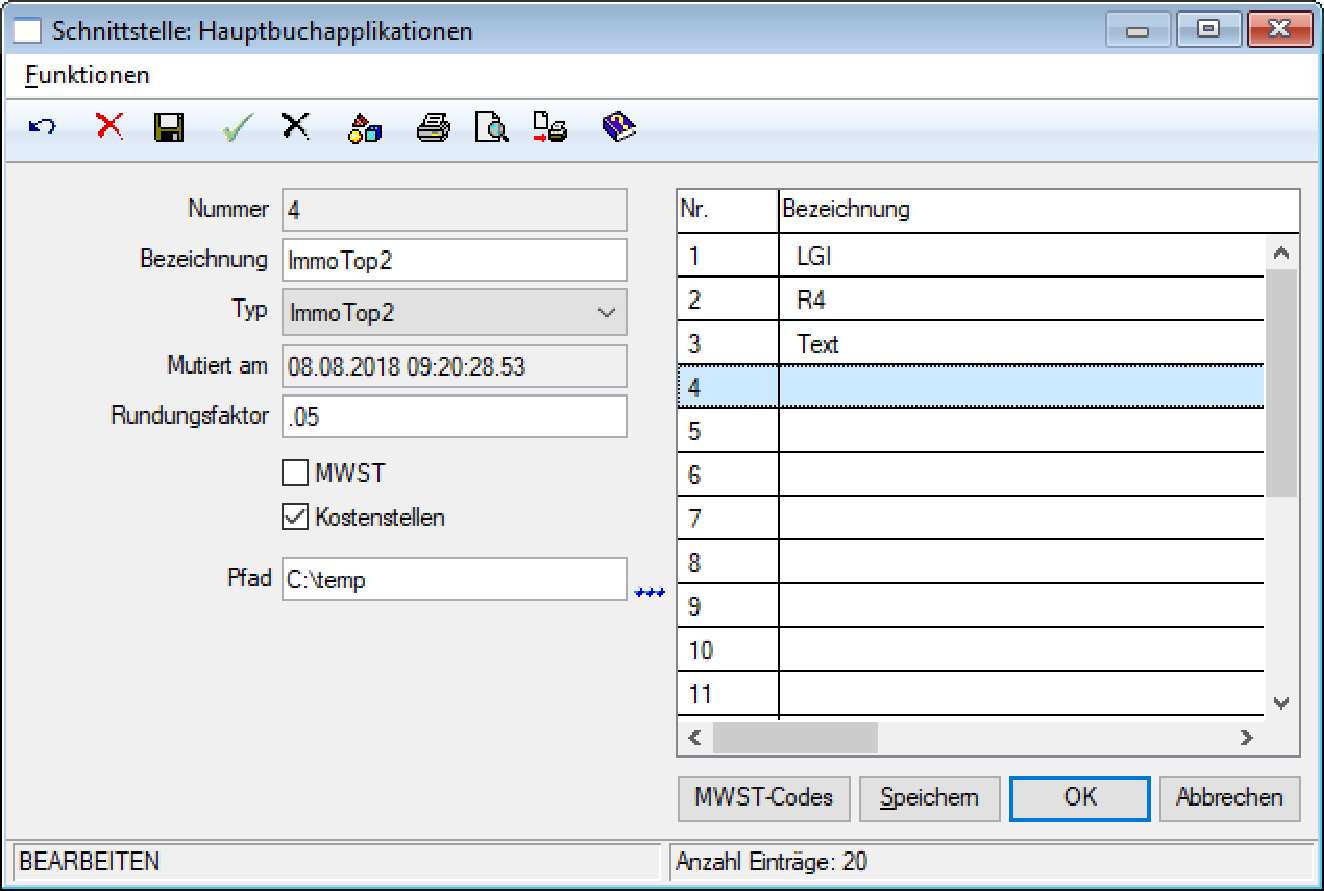Click the red X delete icon
Image resolution: width=1324 pixels, height=891 pixels.
(110, 127)
